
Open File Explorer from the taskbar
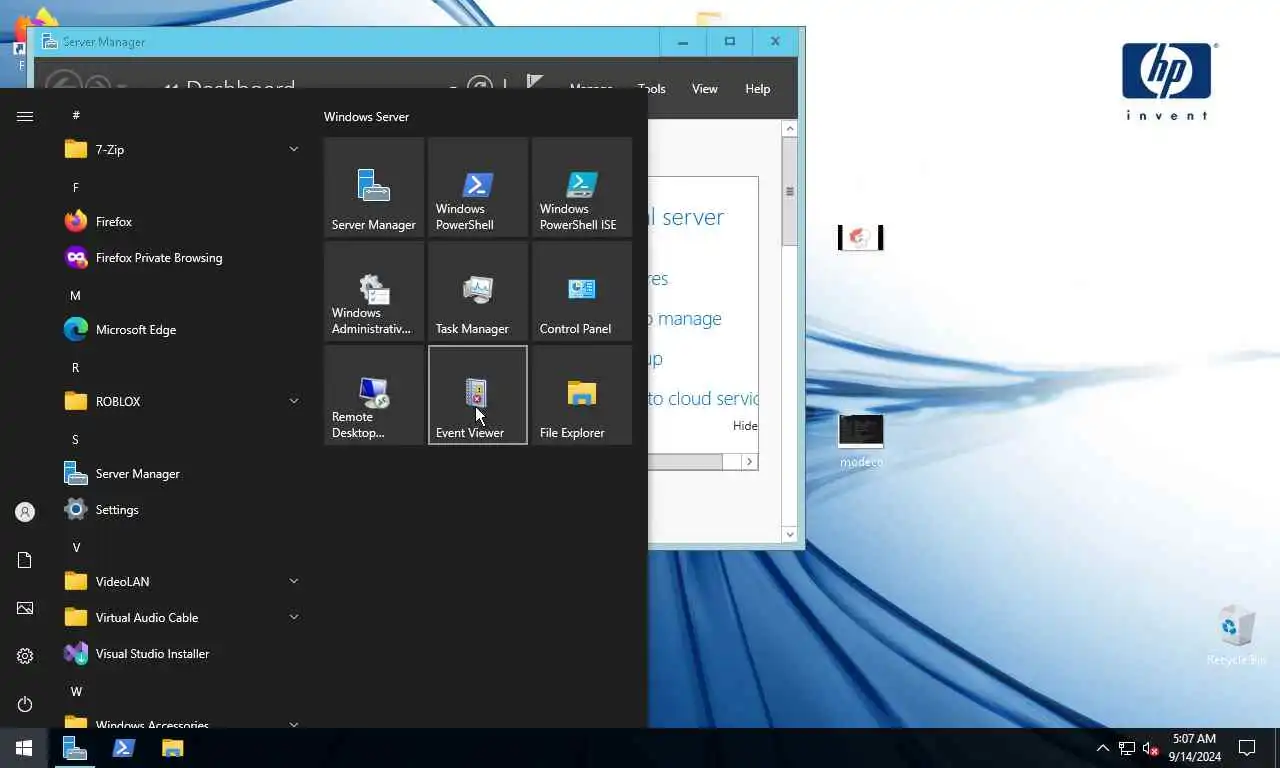pyautogui.click(x=173, y=748)
